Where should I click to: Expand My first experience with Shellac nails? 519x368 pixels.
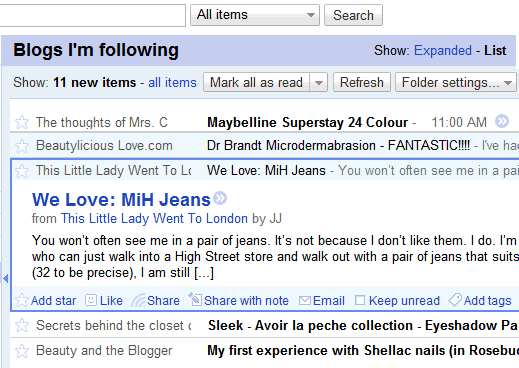click(363, 351)
